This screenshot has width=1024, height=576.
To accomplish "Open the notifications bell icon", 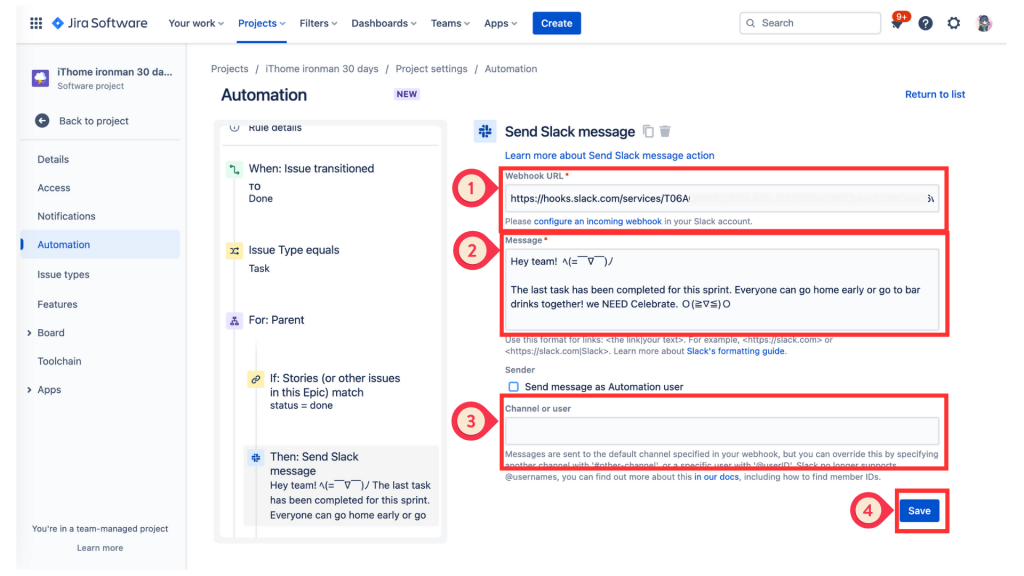I will pos(897,24).
